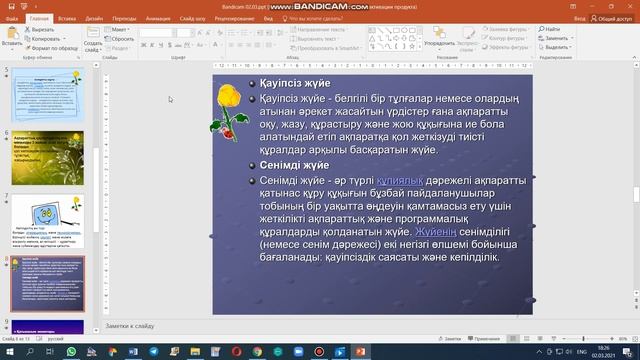640x360 pixels.
Task: Open WhatsApp from taskbar
Action: point(71,351)
